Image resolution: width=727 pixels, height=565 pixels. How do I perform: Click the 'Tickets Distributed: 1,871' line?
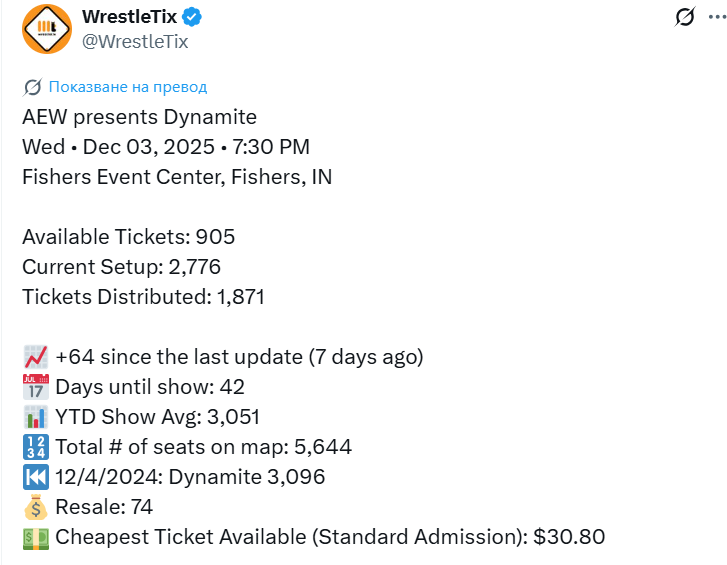coord(143,297)
